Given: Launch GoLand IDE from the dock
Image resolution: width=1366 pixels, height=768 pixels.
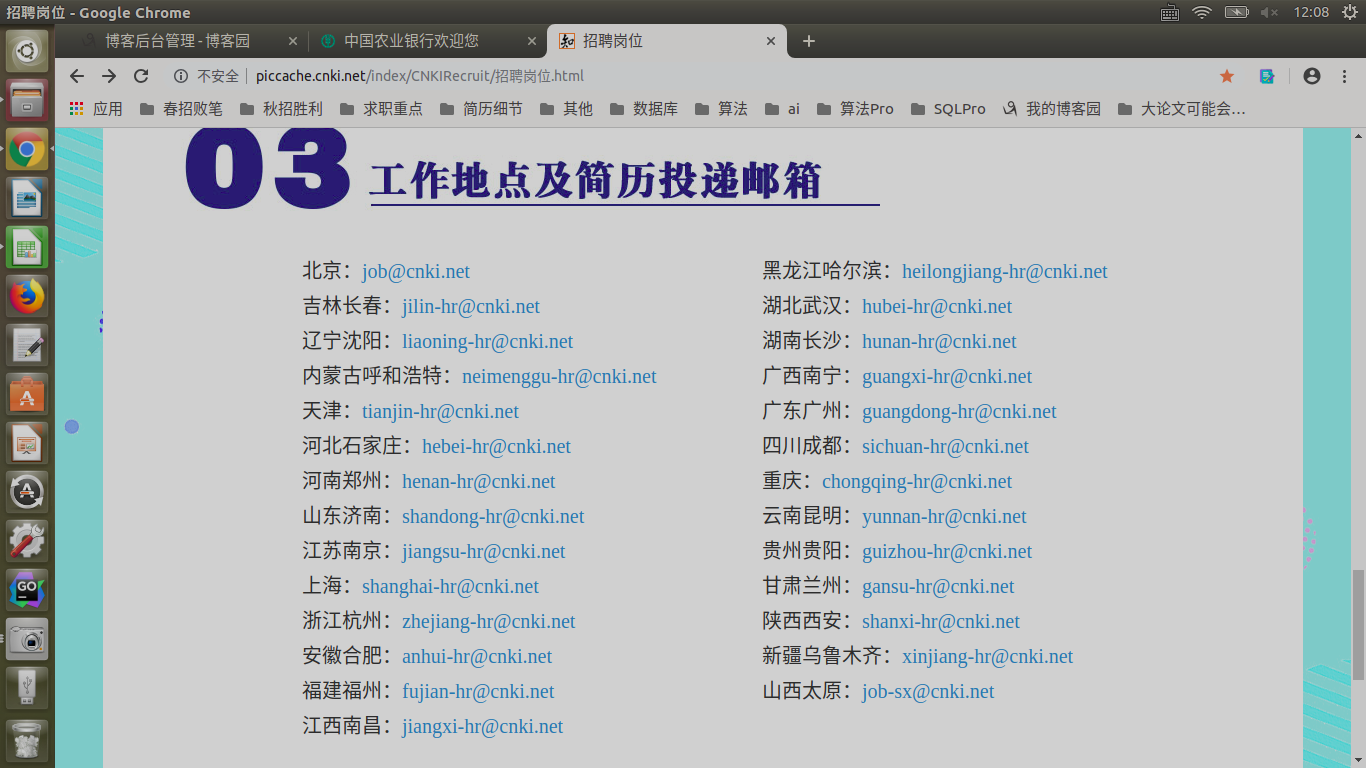Looking at the screenshot, I should coord(27,590).
